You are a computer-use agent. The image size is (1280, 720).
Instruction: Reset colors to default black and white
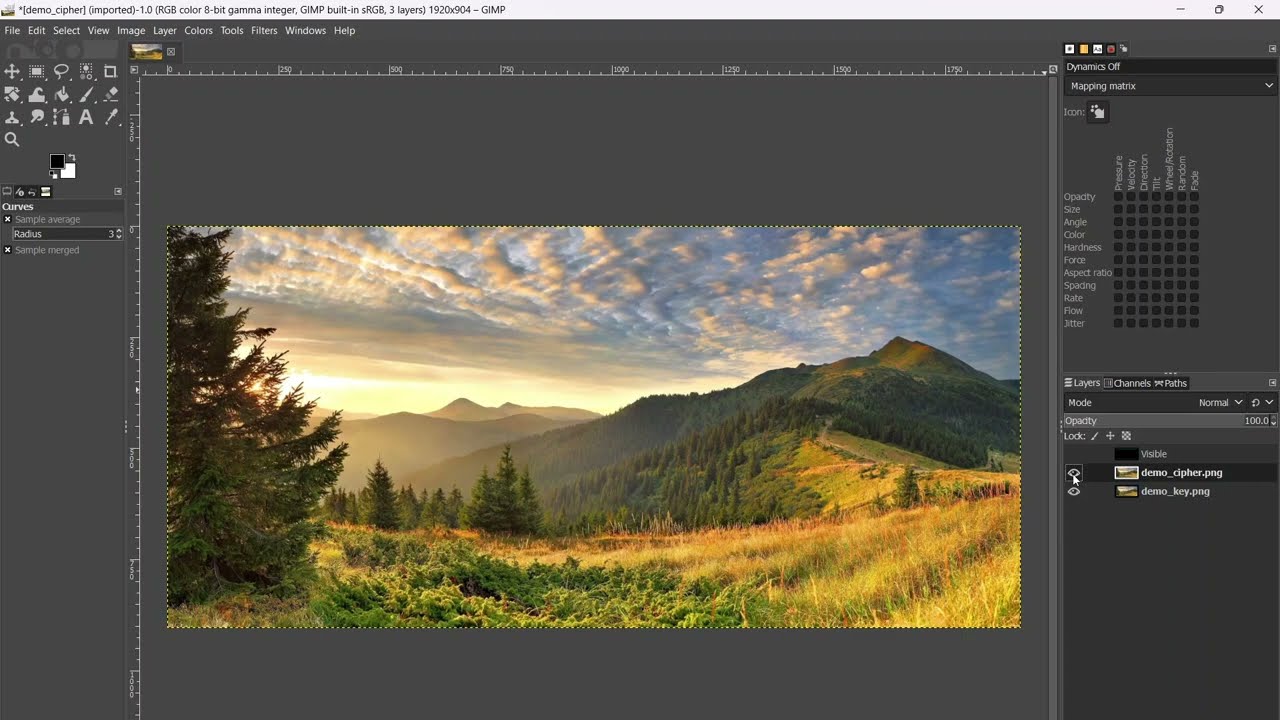(54, 175)
